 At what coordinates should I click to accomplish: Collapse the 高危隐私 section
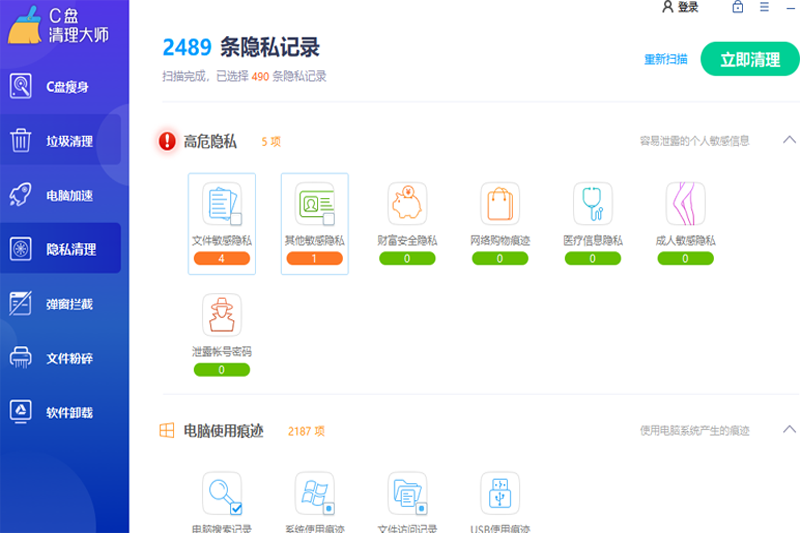[788, 141]
